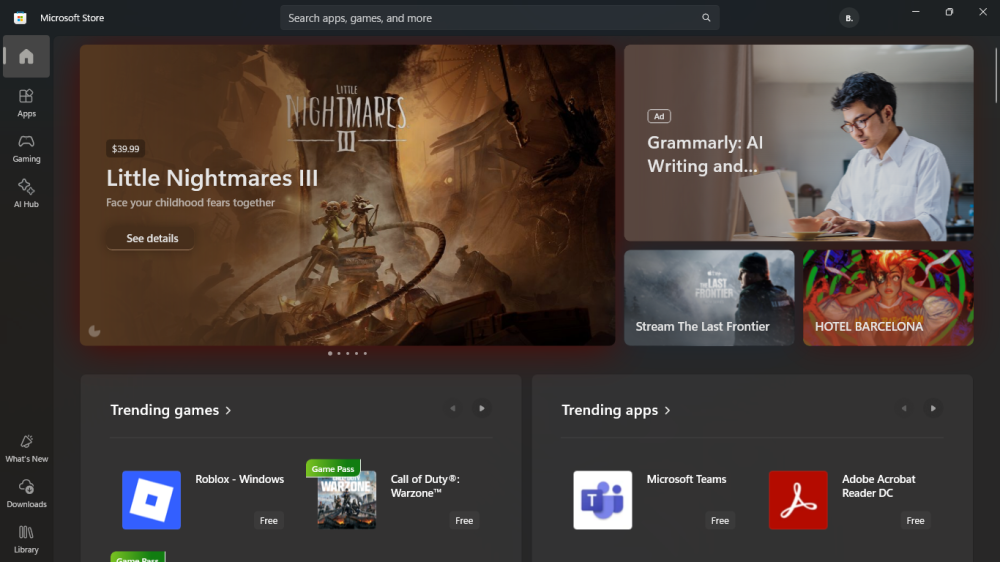1000x562 pixels.
Task: Select the first carousel dot
Action: [x=330, y=353]
